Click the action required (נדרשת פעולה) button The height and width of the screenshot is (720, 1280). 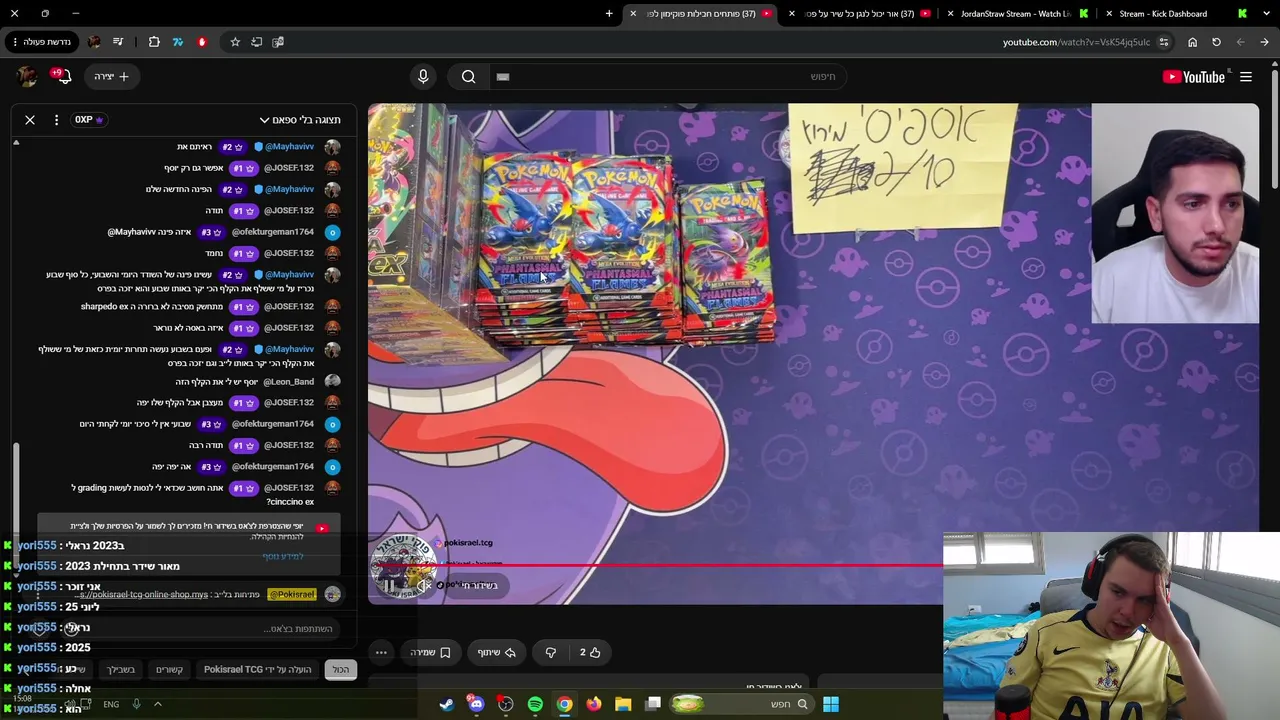pyautogui.click(x=40, y=42)
